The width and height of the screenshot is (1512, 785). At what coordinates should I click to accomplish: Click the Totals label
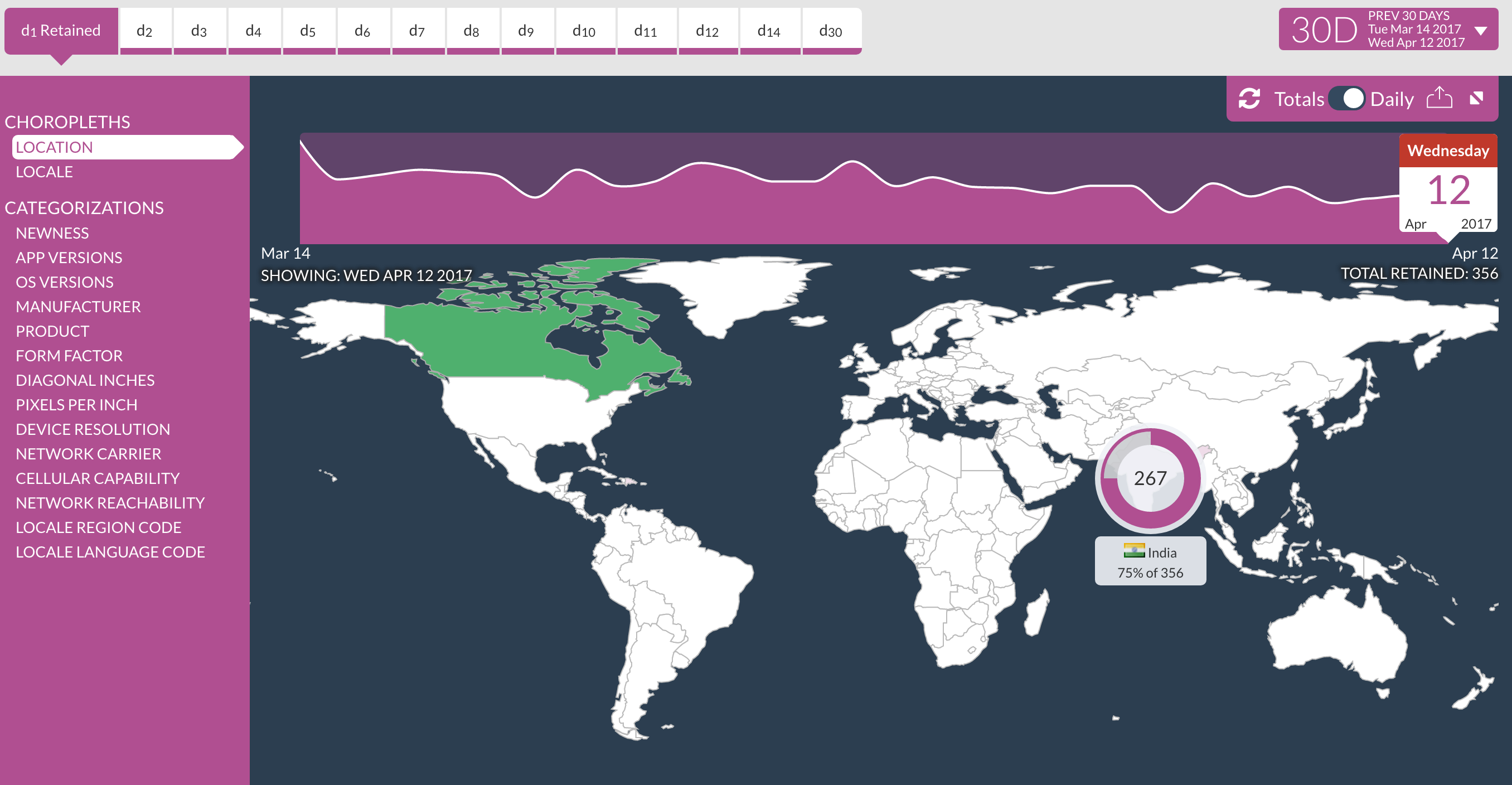point(1299,99)
